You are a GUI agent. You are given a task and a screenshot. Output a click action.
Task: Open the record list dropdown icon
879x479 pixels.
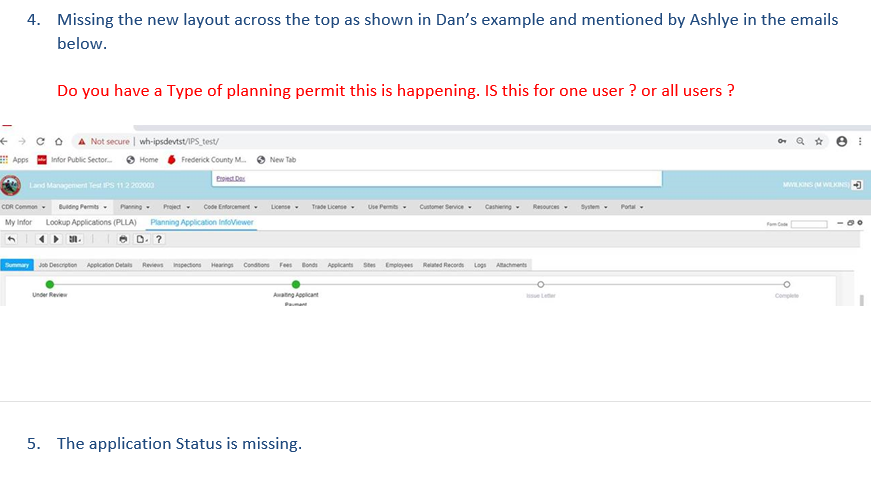click(75, 239)
